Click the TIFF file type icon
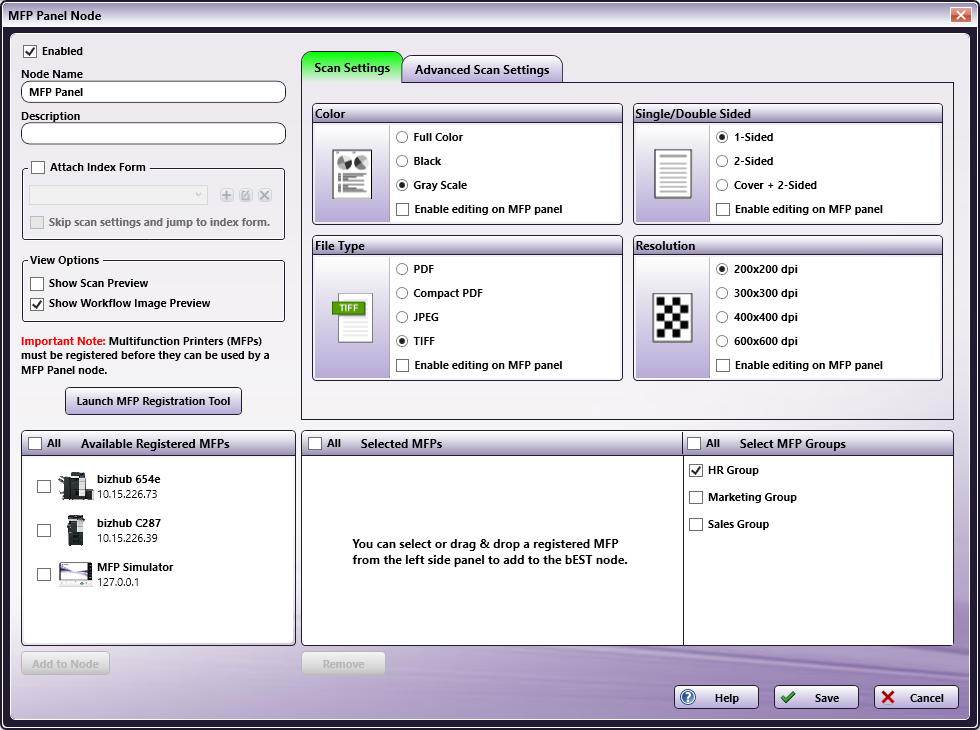This screenshot has width=980, height=730. [352, 317]
